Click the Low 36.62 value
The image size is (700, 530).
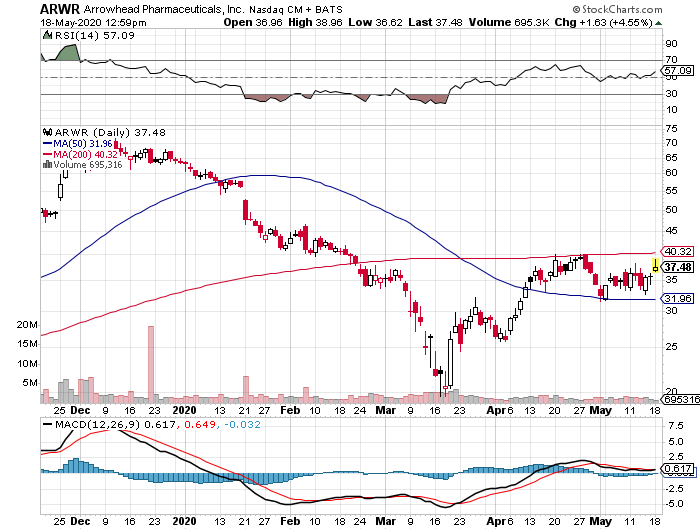(x=375, y=22)
